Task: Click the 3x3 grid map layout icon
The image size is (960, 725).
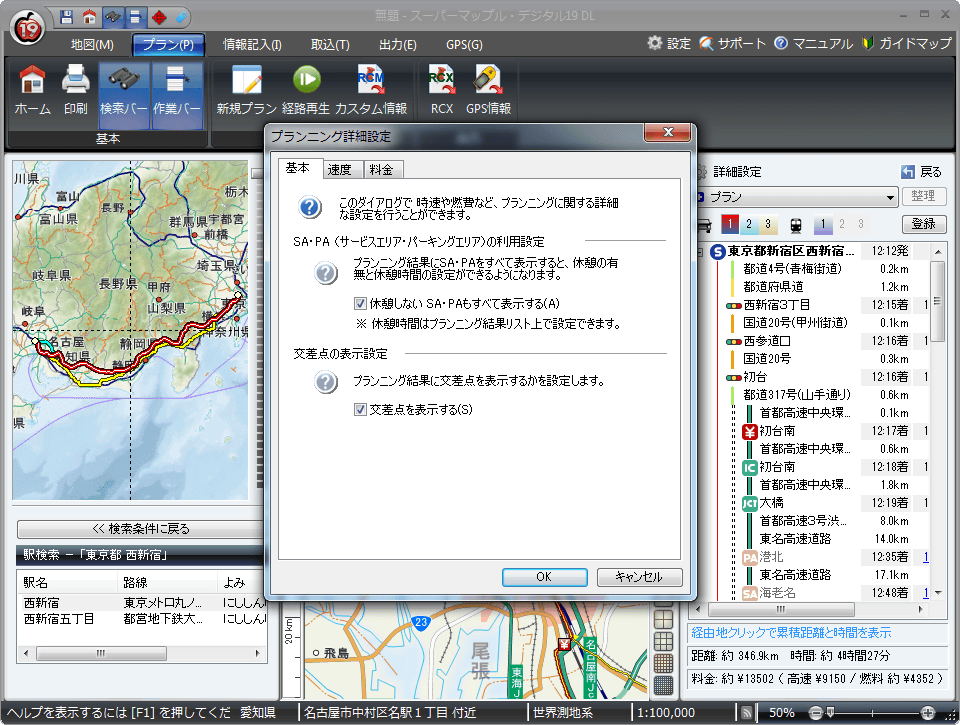Action: (x=664, y=642)
